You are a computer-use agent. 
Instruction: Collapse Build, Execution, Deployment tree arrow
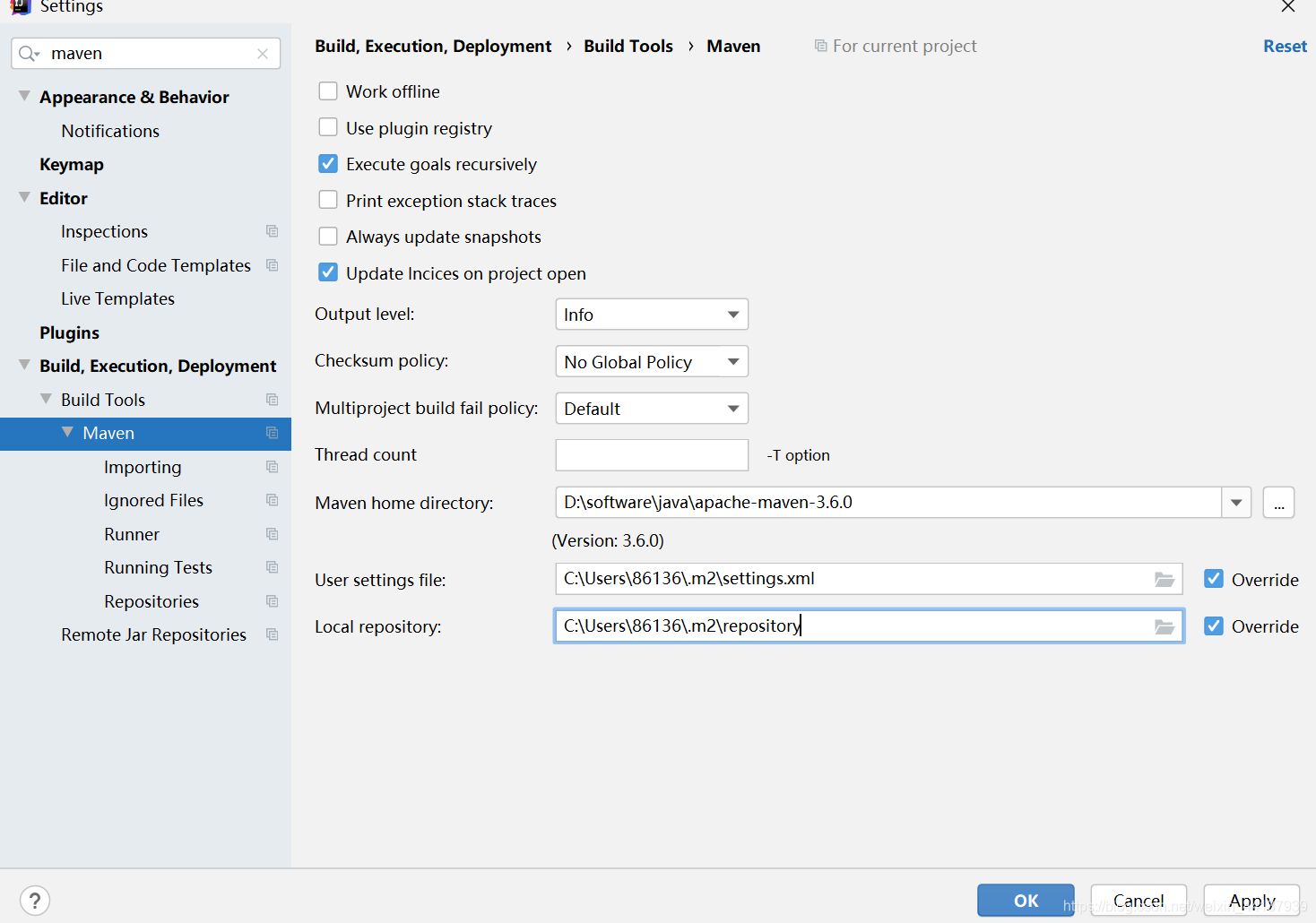[24, 365]
